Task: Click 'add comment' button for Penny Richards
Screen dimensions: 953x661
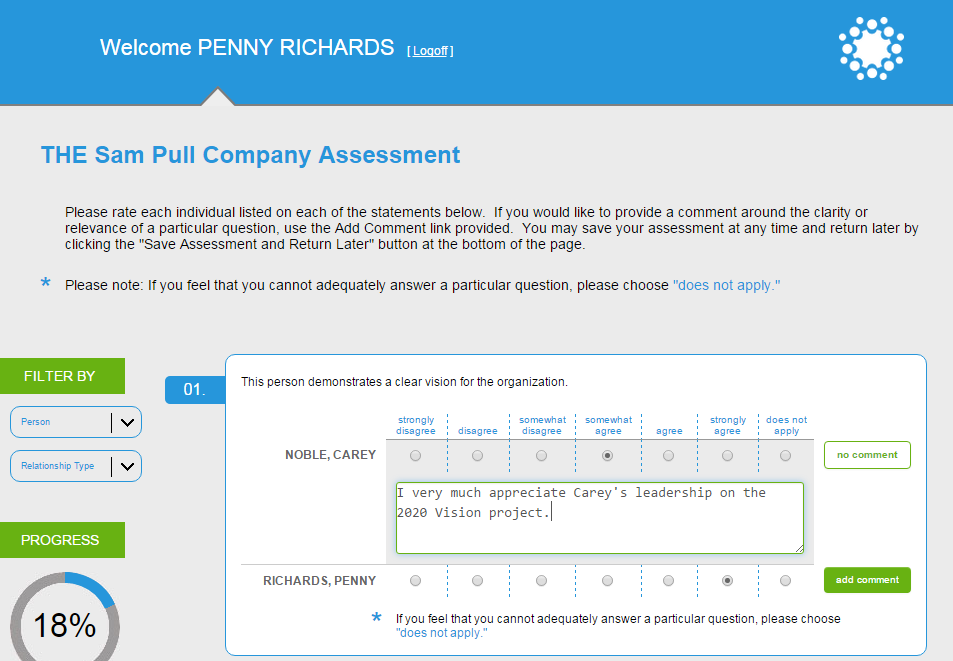Action: click(x=867, y=580)
